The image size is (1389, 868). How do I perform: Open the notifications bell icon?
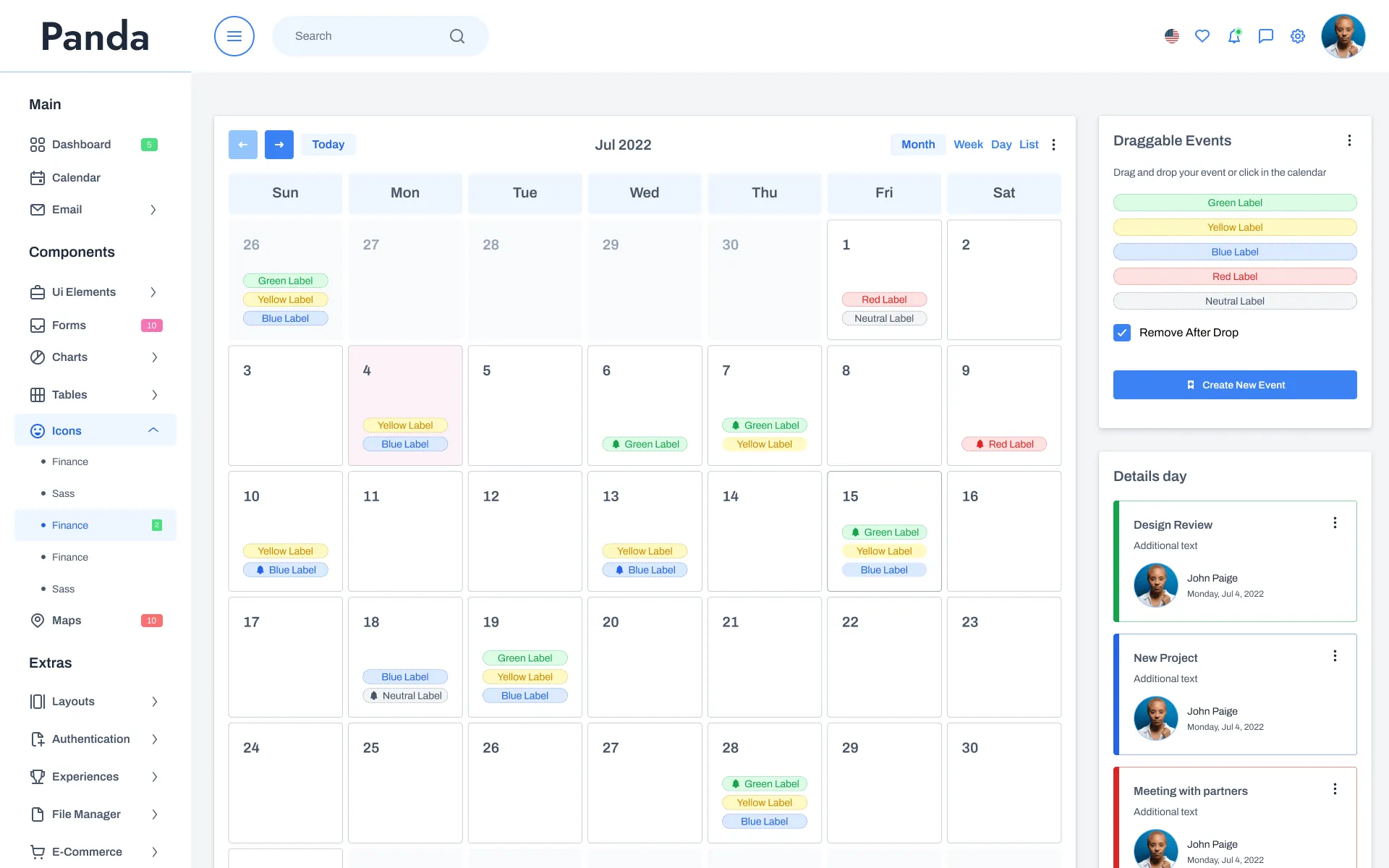(x=1234, y=35)
